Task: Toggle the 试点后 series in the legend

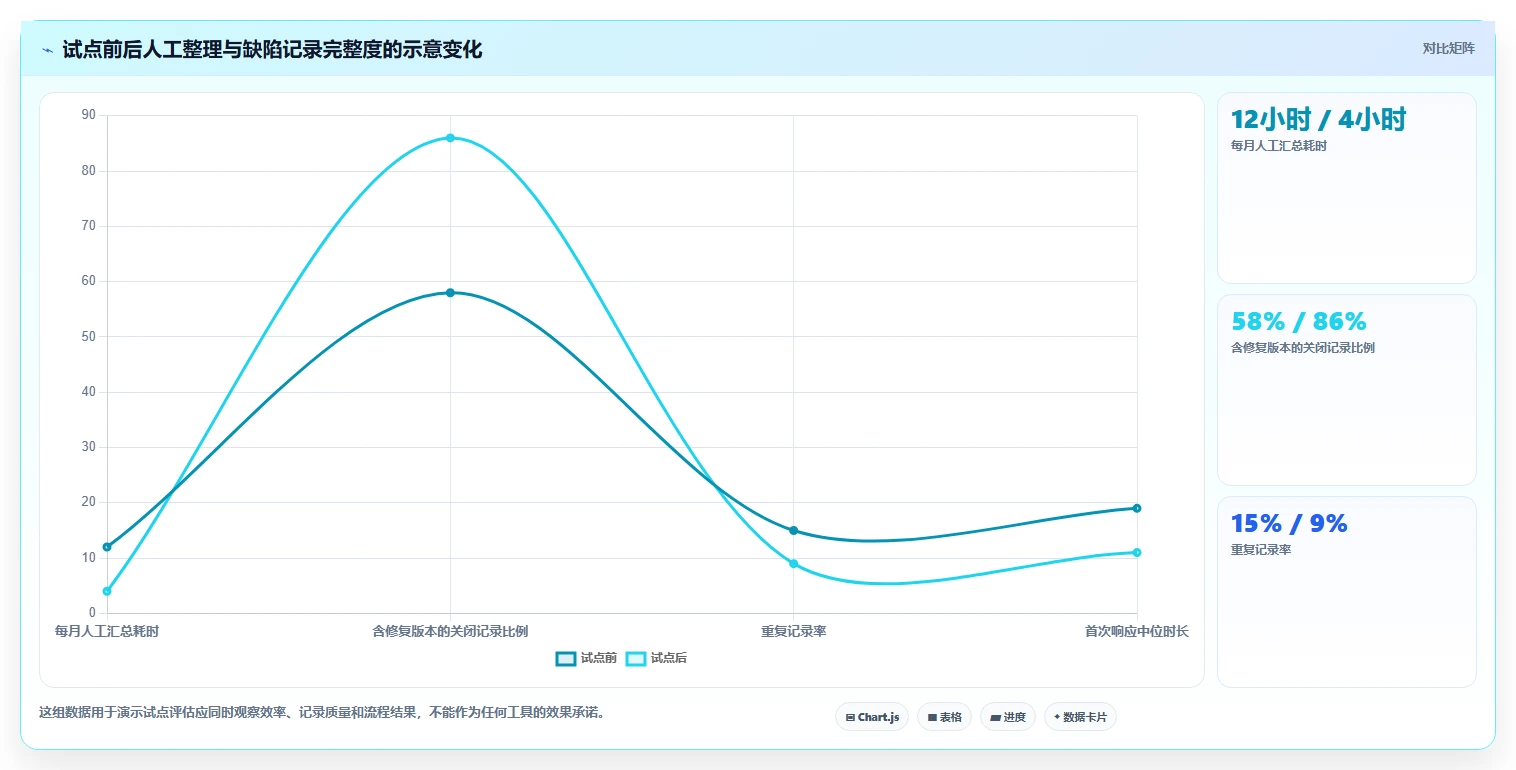Action: [657, 658]
